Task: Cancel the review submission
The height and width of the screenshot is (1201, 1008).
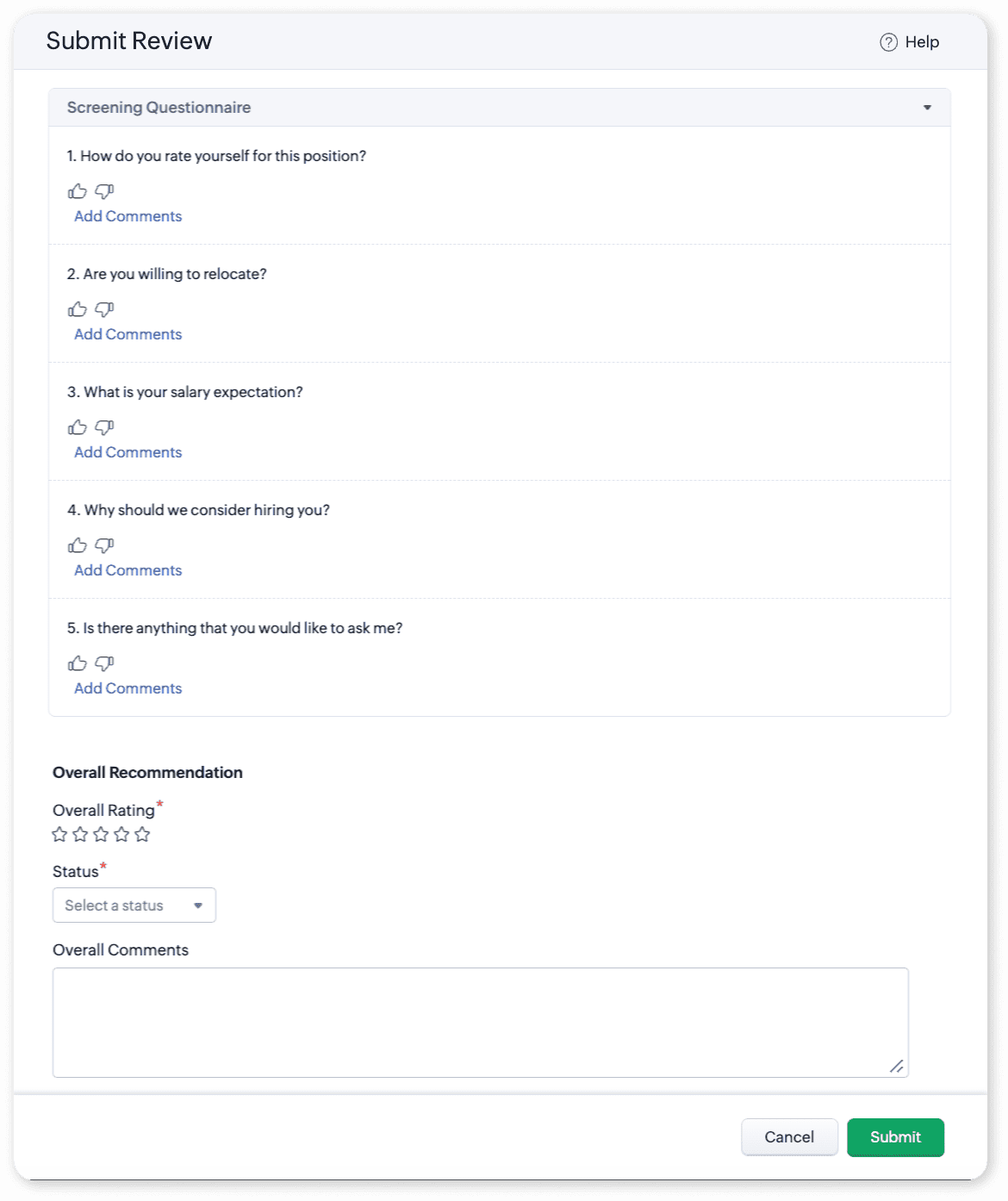Action: [x=788, y=1137]
